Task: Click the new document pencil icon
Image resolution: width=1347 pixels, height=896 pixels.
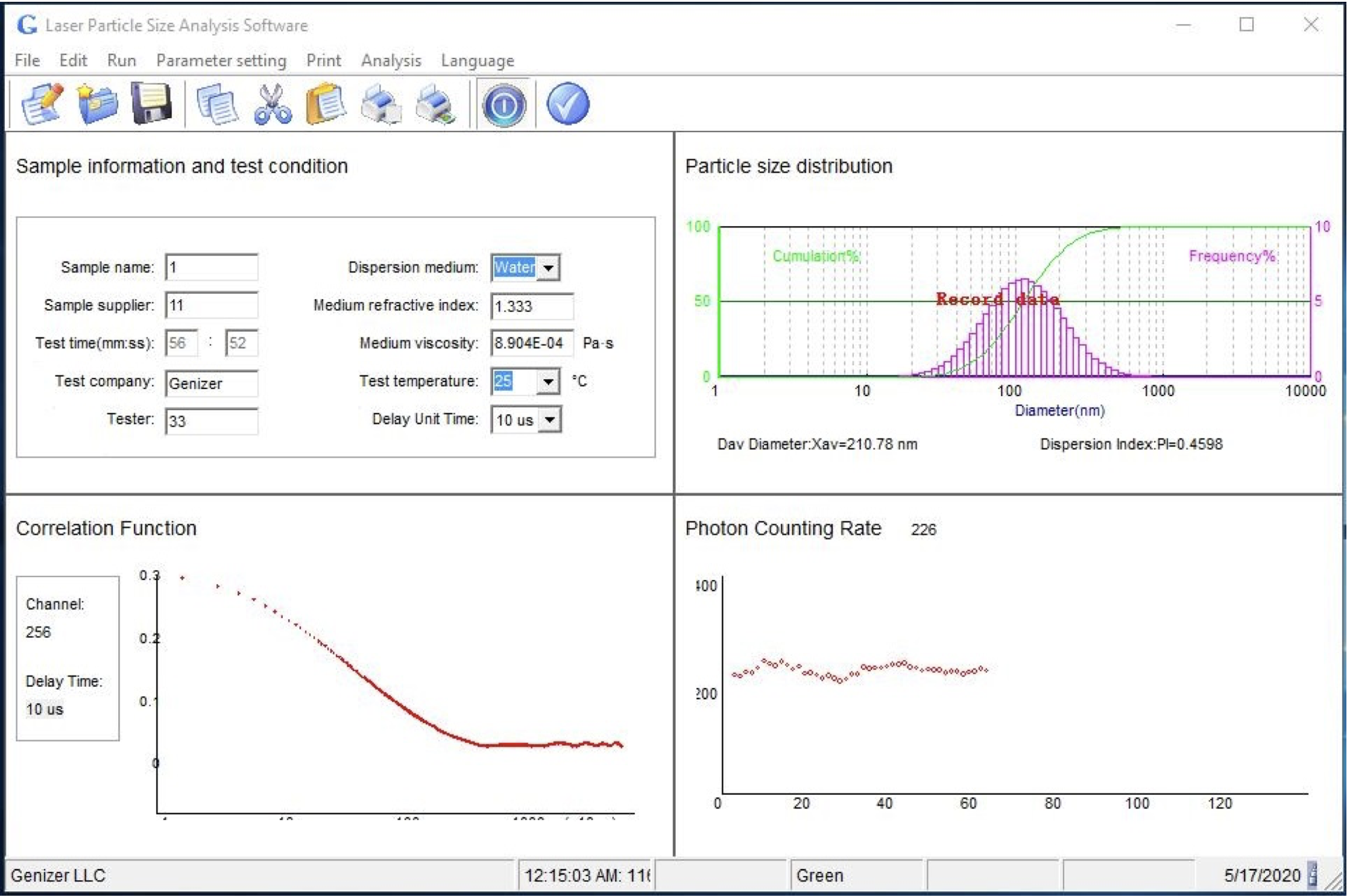Action: 42,104
